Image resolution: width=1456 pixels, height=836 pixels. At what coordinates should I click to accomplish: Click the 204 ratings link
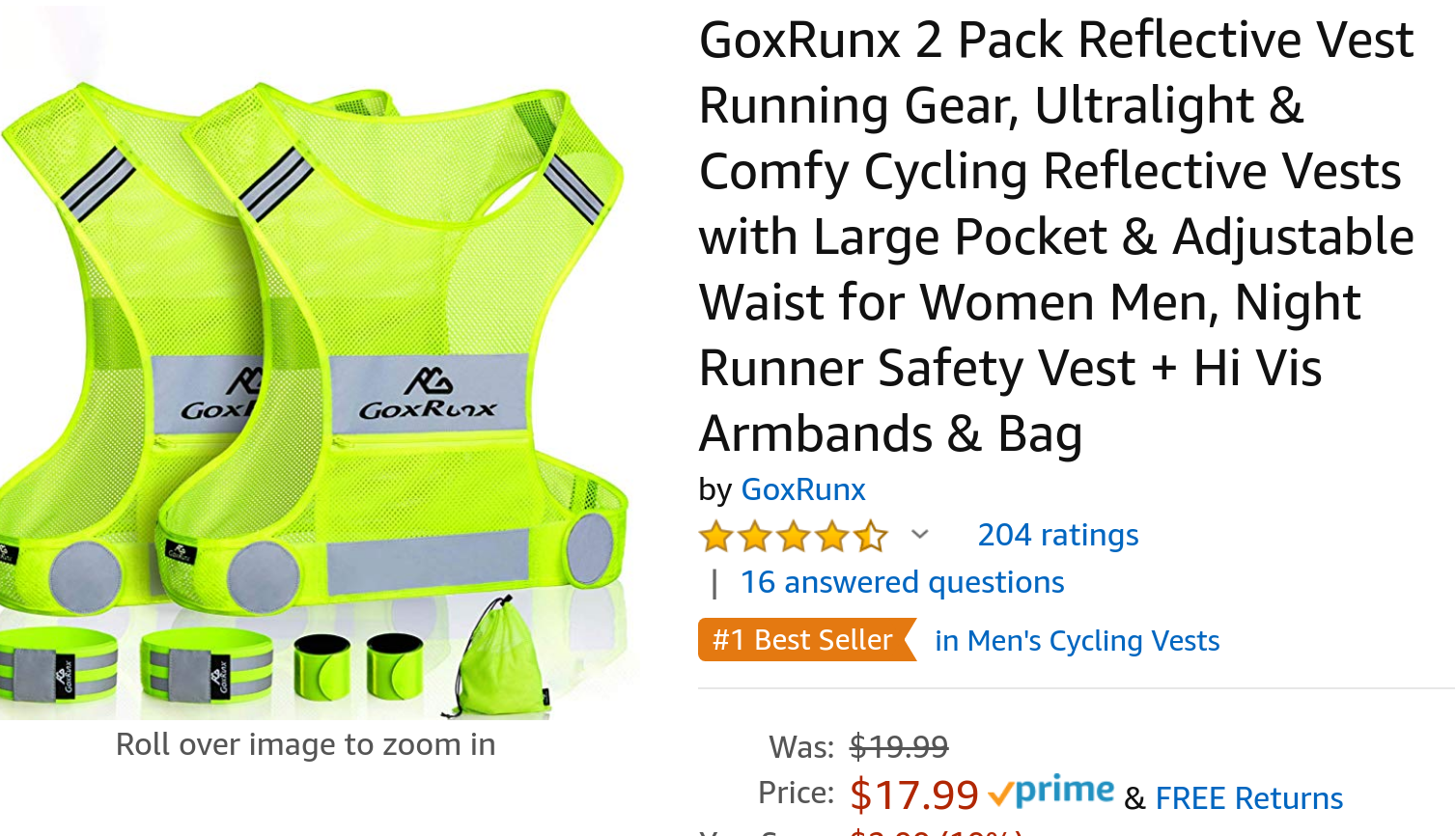[x=1058, y=535]
